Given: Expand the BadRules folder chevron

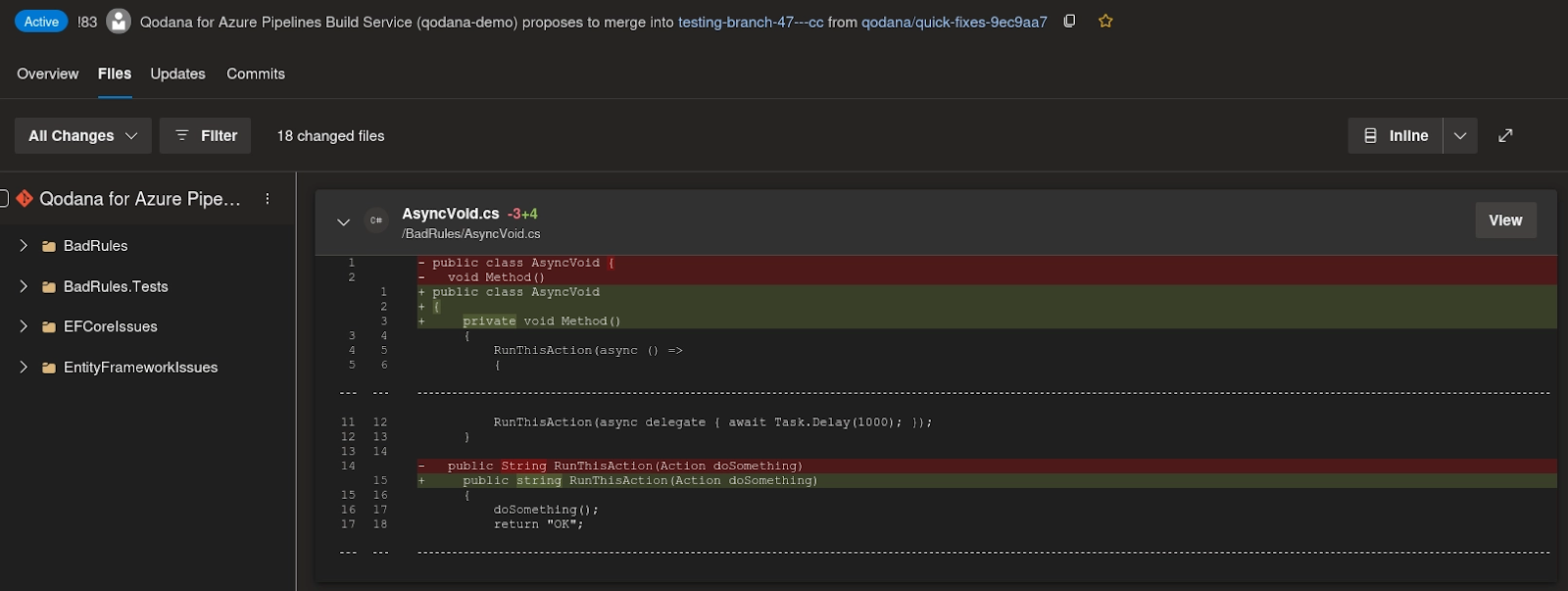Looking at the screenshot, I should [24, 245].
